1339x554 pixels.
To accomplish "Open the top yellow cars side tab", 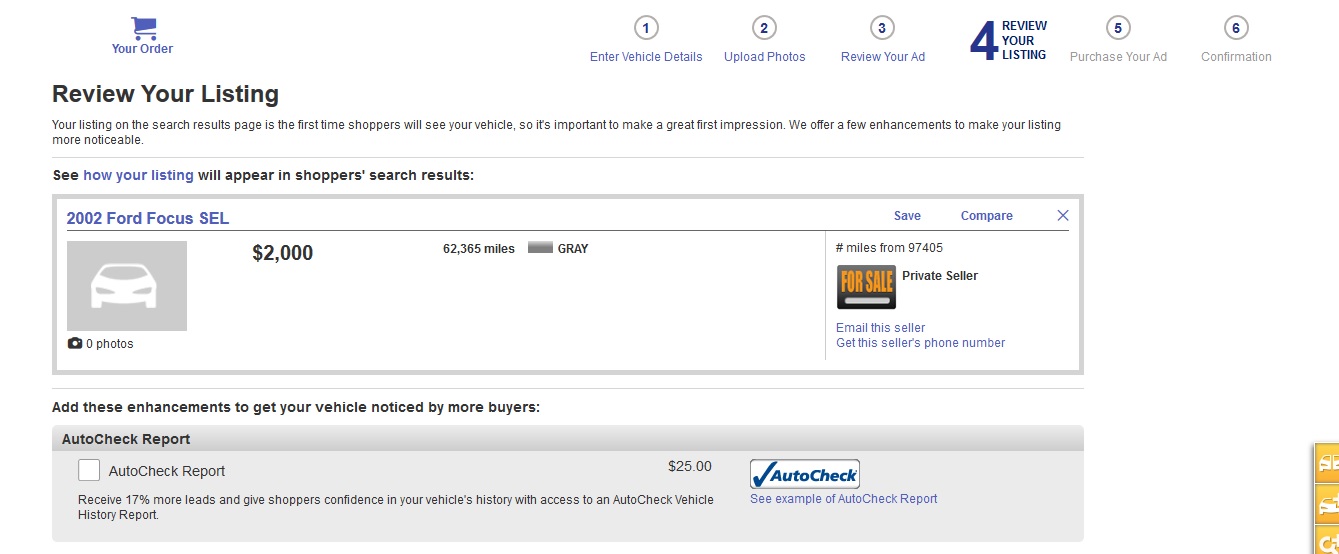I will click(x=1327, y=463).
